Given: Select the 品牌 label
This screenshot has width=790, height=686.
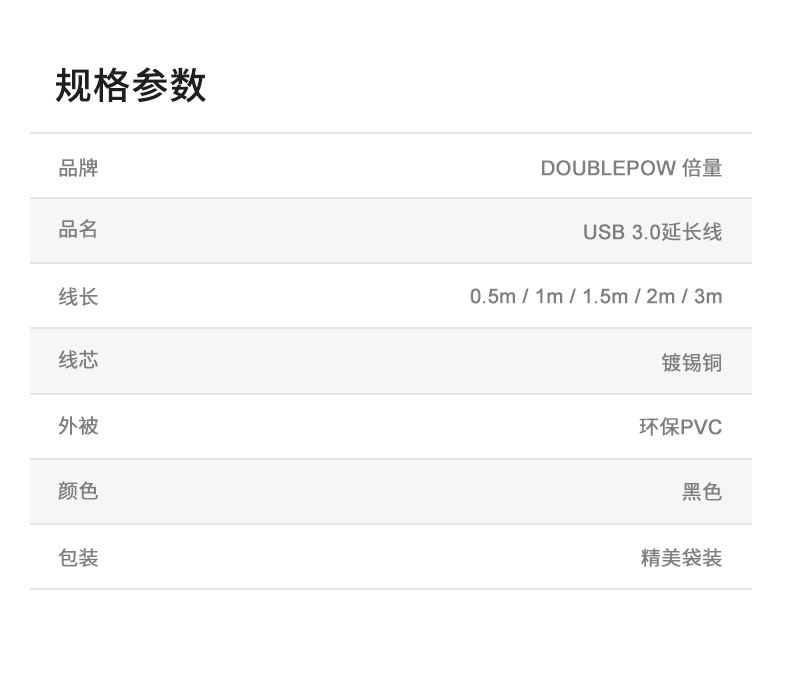Looking at the screenshot, I should pyautogui.click(x=78, y=168).
